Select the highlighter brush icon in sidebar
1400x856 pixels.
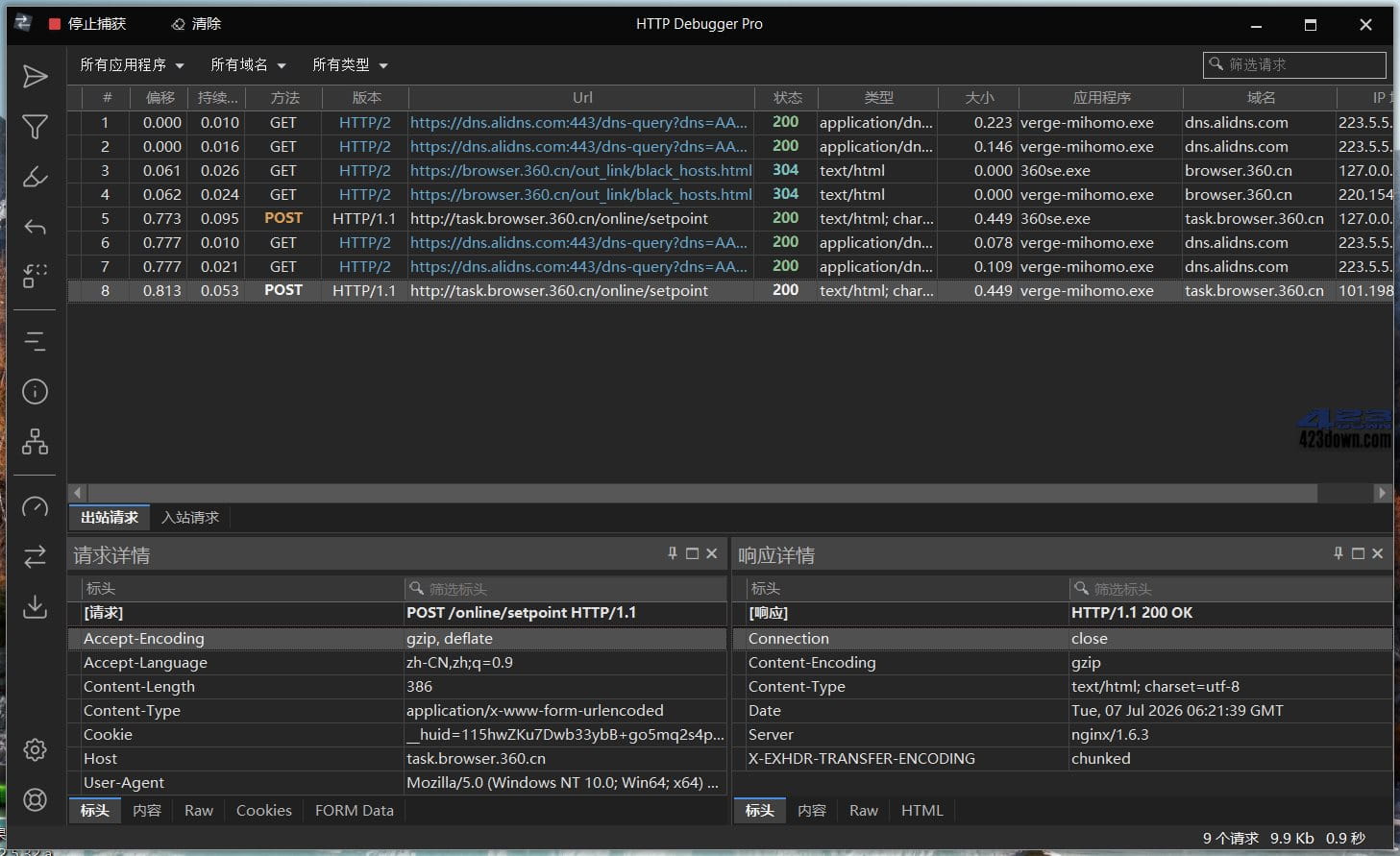coord(36,177)
